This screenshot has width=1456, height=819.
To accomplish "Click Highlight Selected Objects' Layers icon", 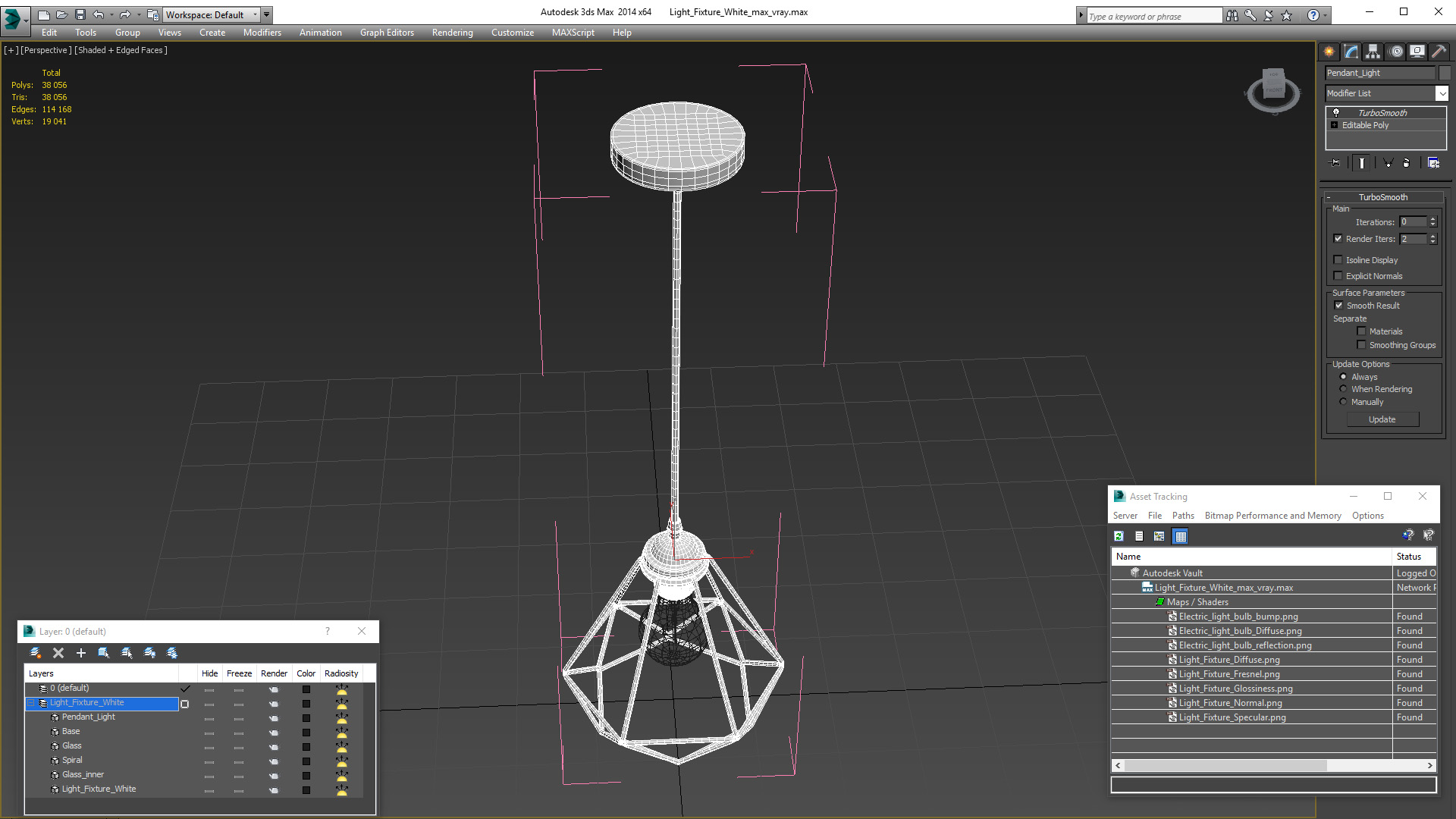I will click(127, 653).
